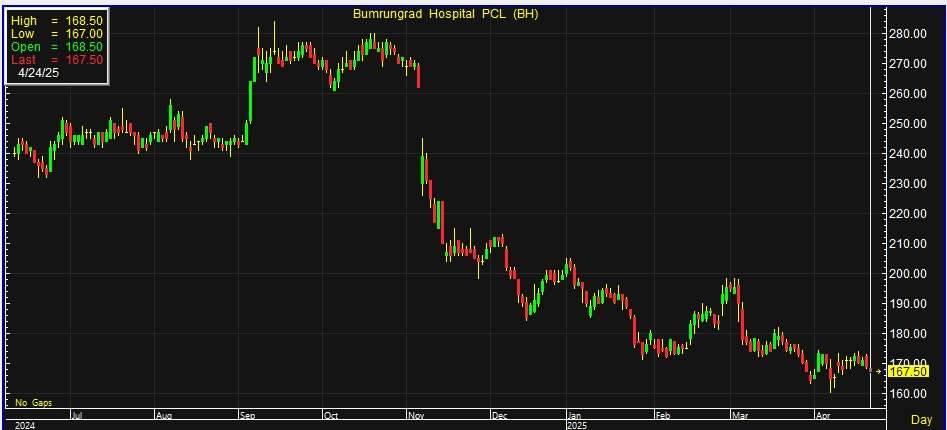Click the Oct month label on time axis
Image resolution: width=947 pixels, height=430 pixels.
click(329, 416)
